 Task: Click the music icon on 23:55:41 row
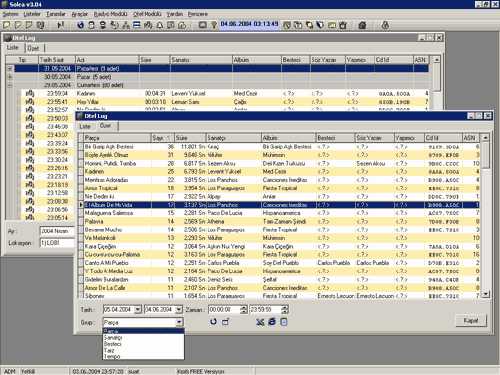click(x=30, y=102)
